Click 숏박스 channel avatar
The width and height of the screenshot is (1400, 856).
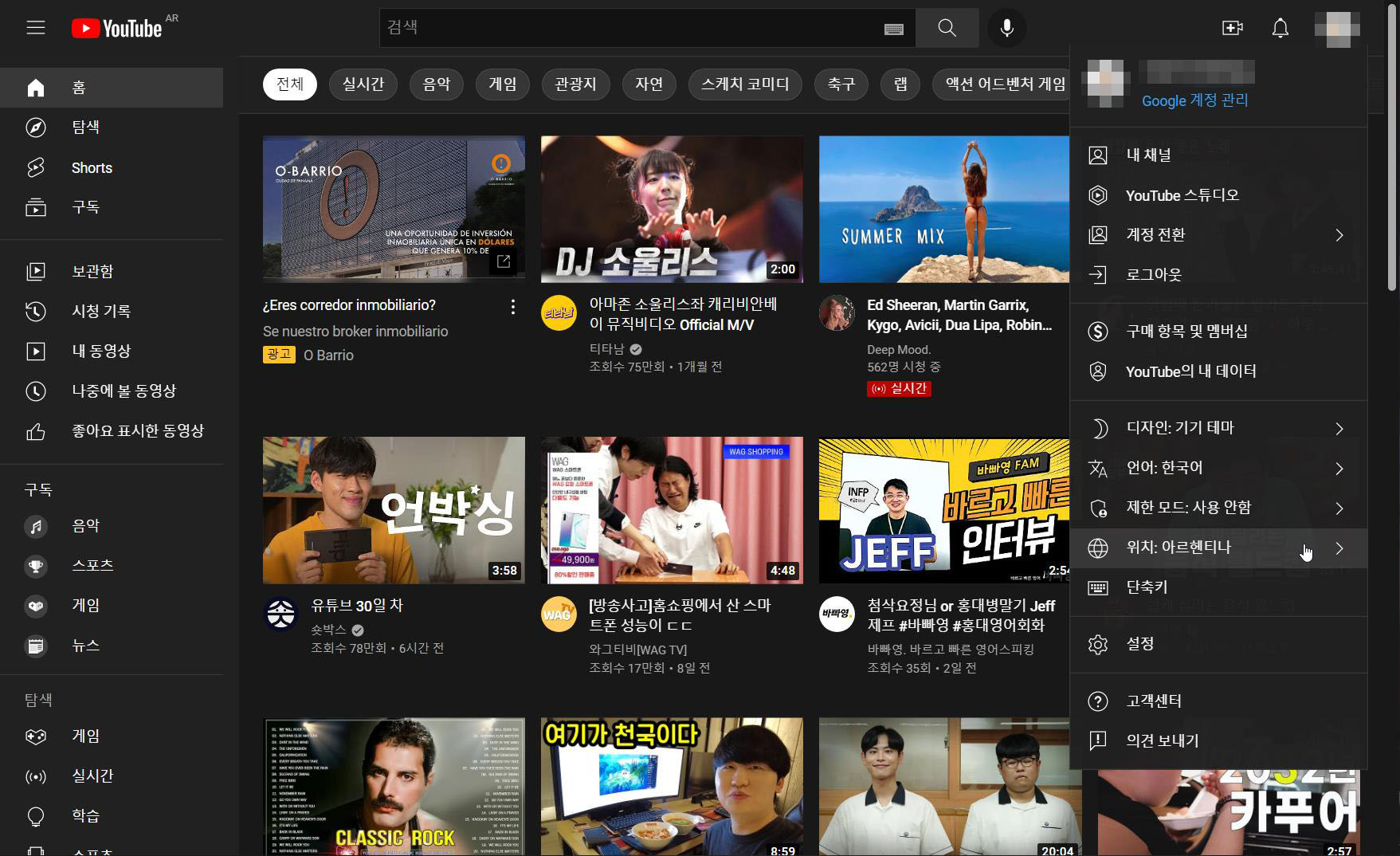[280, 614]
